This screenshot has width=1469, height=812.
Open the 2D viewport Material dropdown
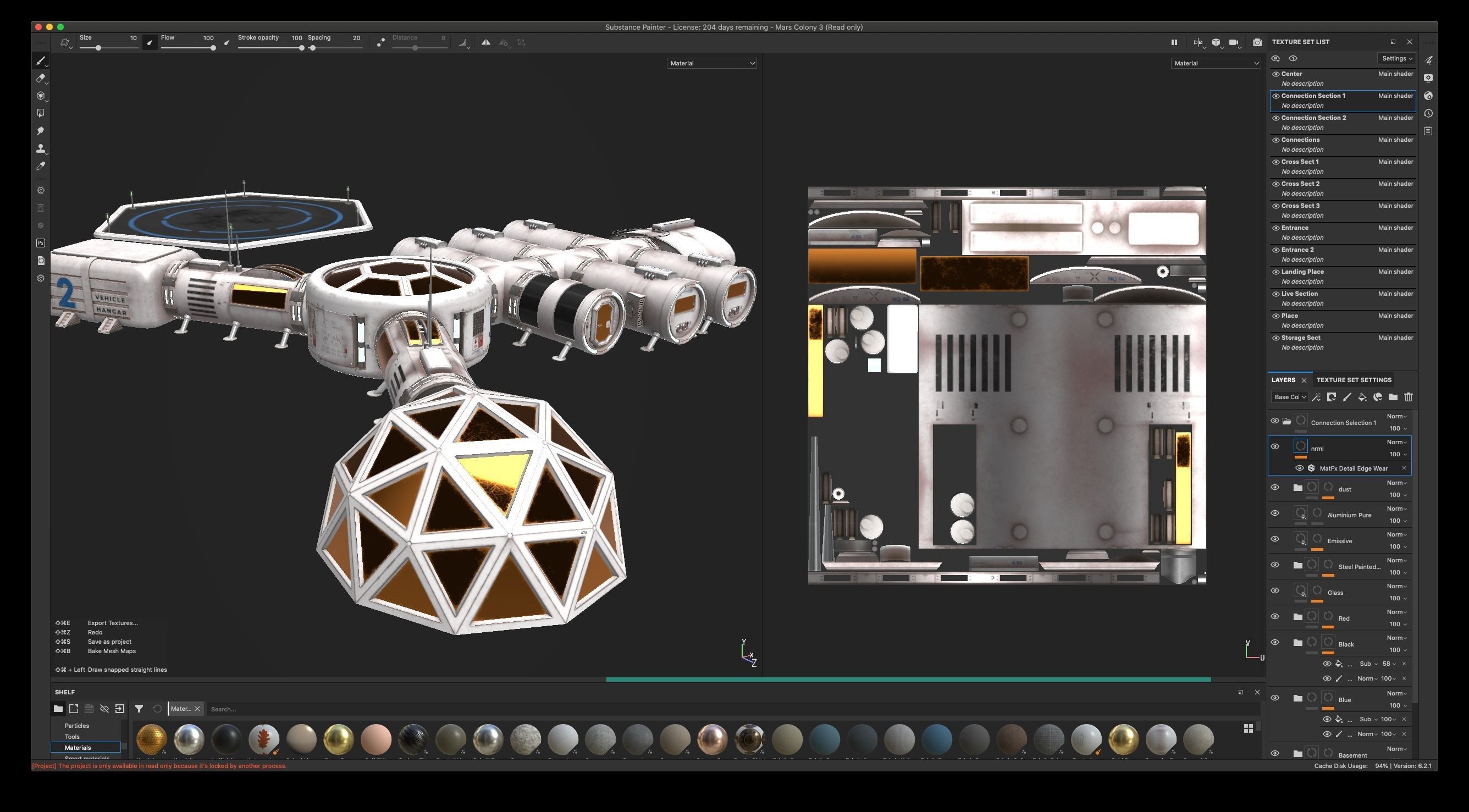pyautogui.click(x=1216, y=63)
